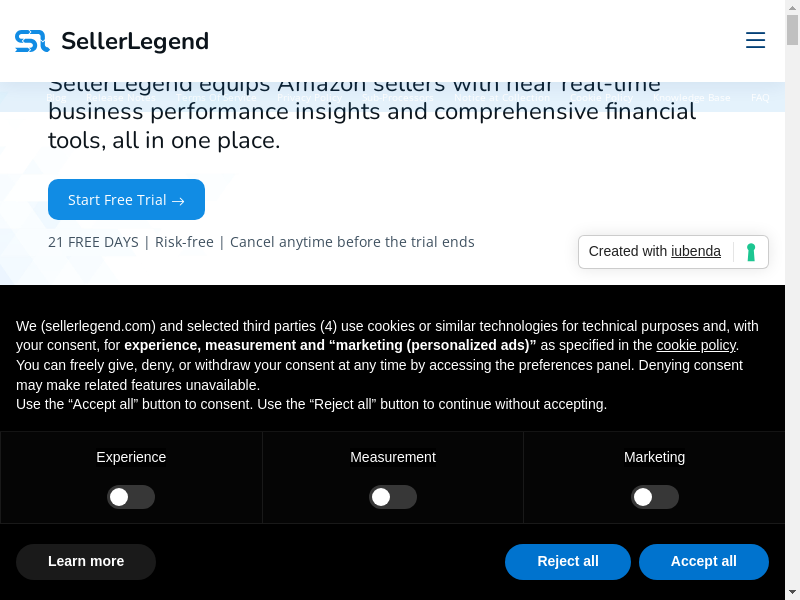The width and height of the screenshot is (800, 600).
Task: Click the SellerLegend logo icon
Action: coord(32,41)
